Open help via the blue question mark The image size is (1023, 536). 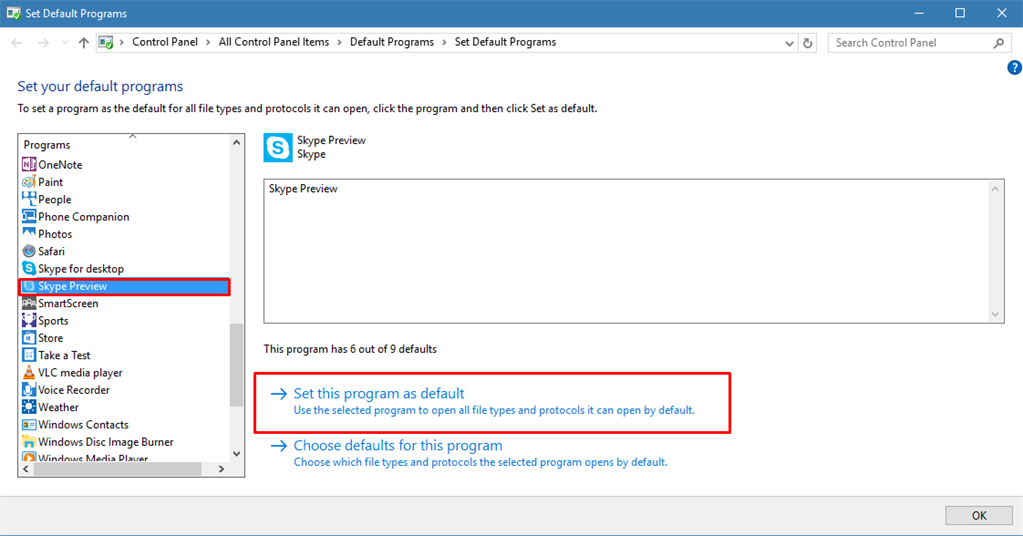point(1015,67)
